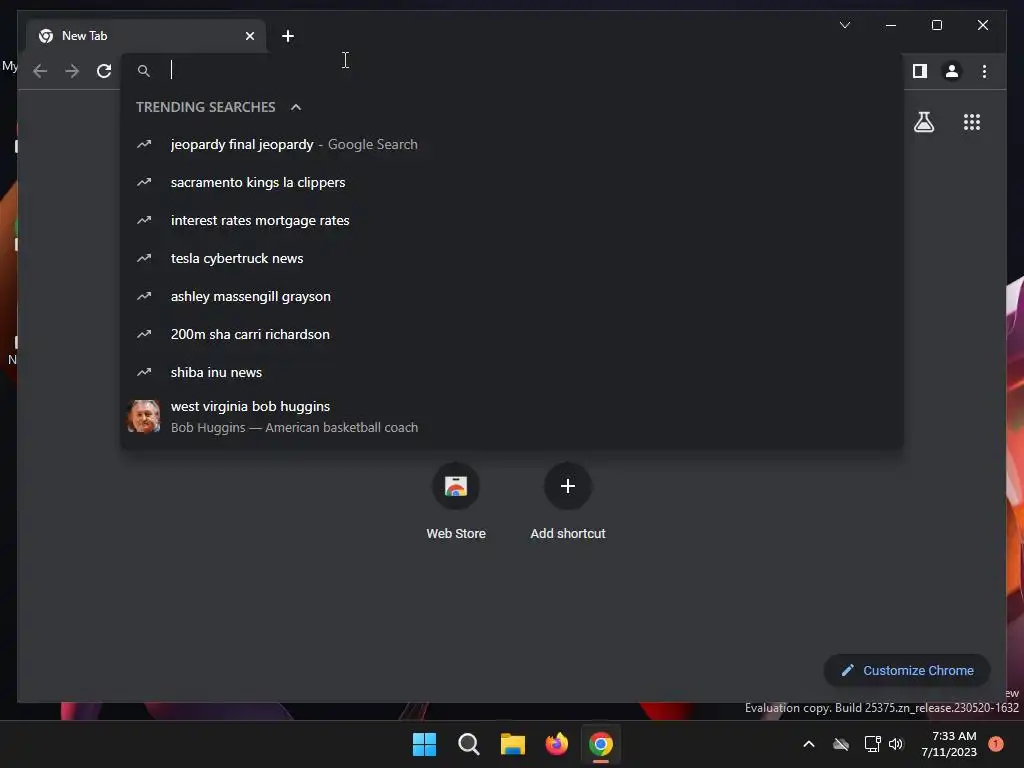Open the clock showing 7:33 AM
The width and height of the screenshot is (1024, 768).
point(949,744)
